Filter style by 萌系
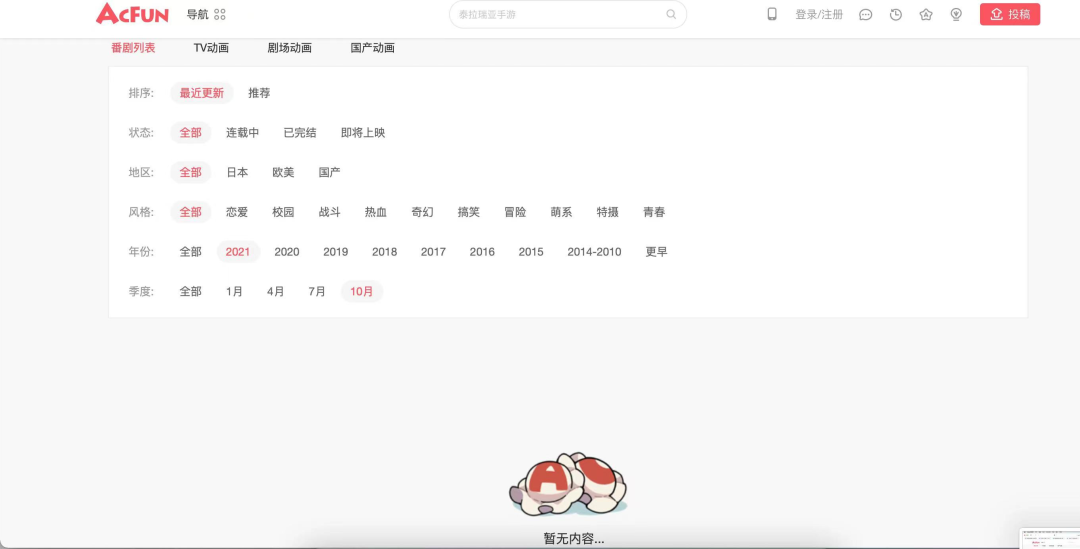 click(x=561, y=212)
